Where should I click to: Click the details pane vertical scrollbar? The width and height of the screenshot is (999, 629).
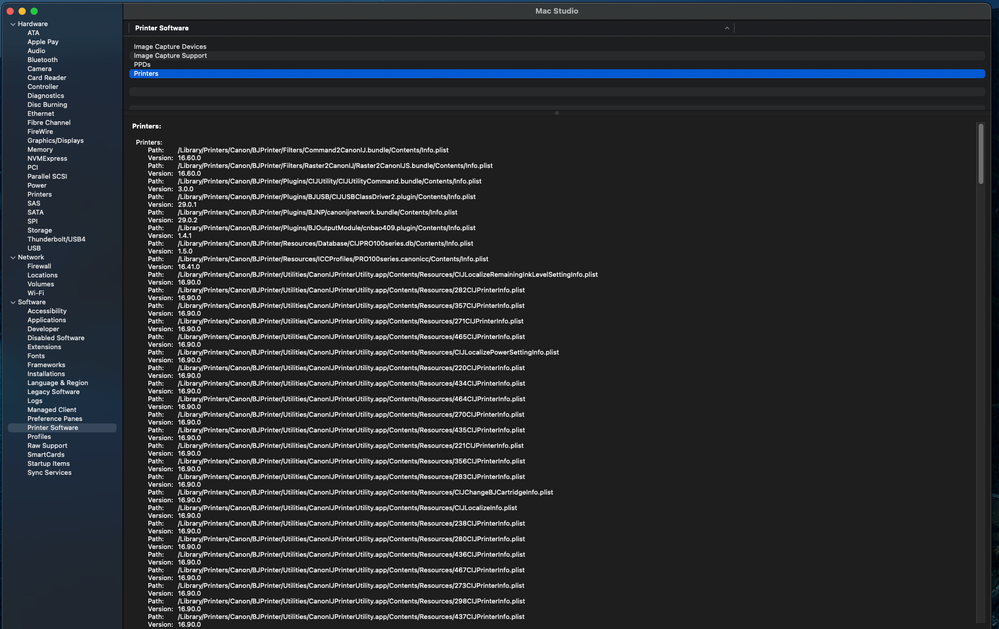[x=981, y=154]
